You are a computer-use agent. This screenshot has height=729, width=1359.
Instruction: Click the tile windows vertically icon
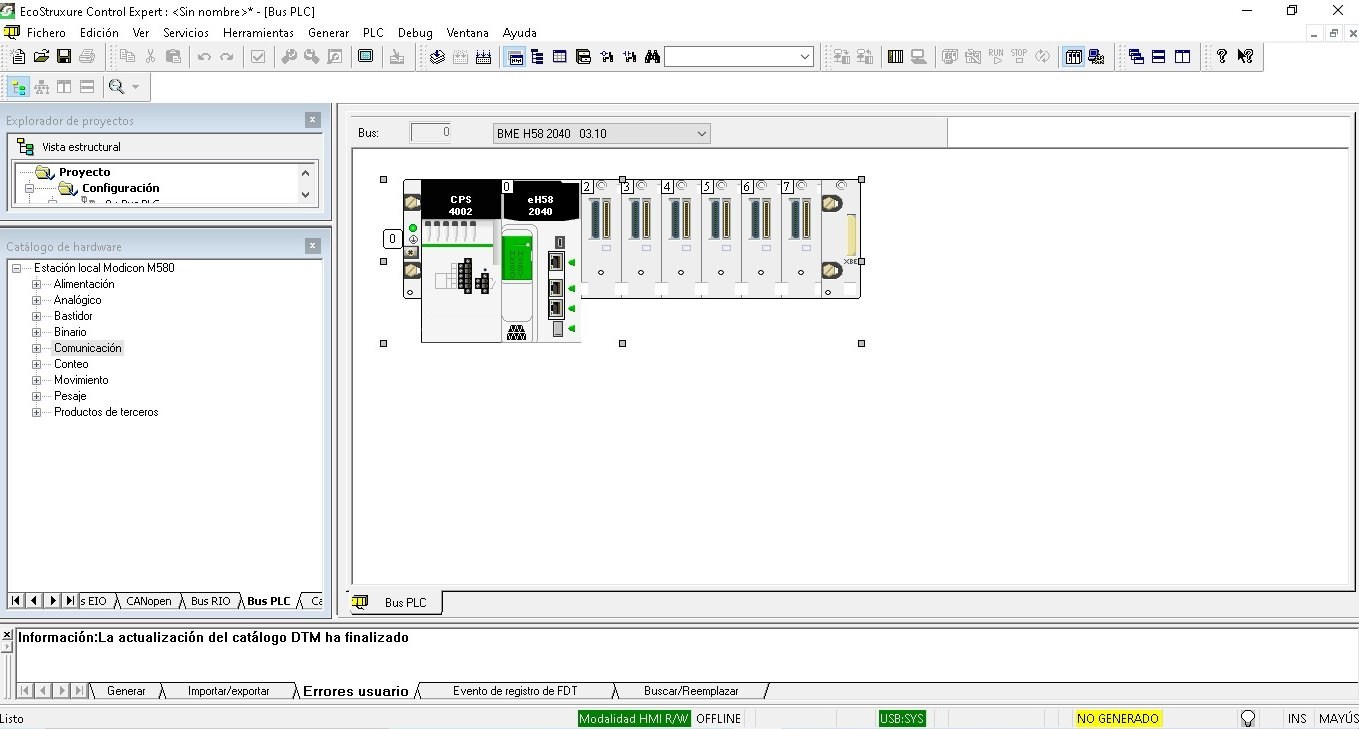(1182, 57)
